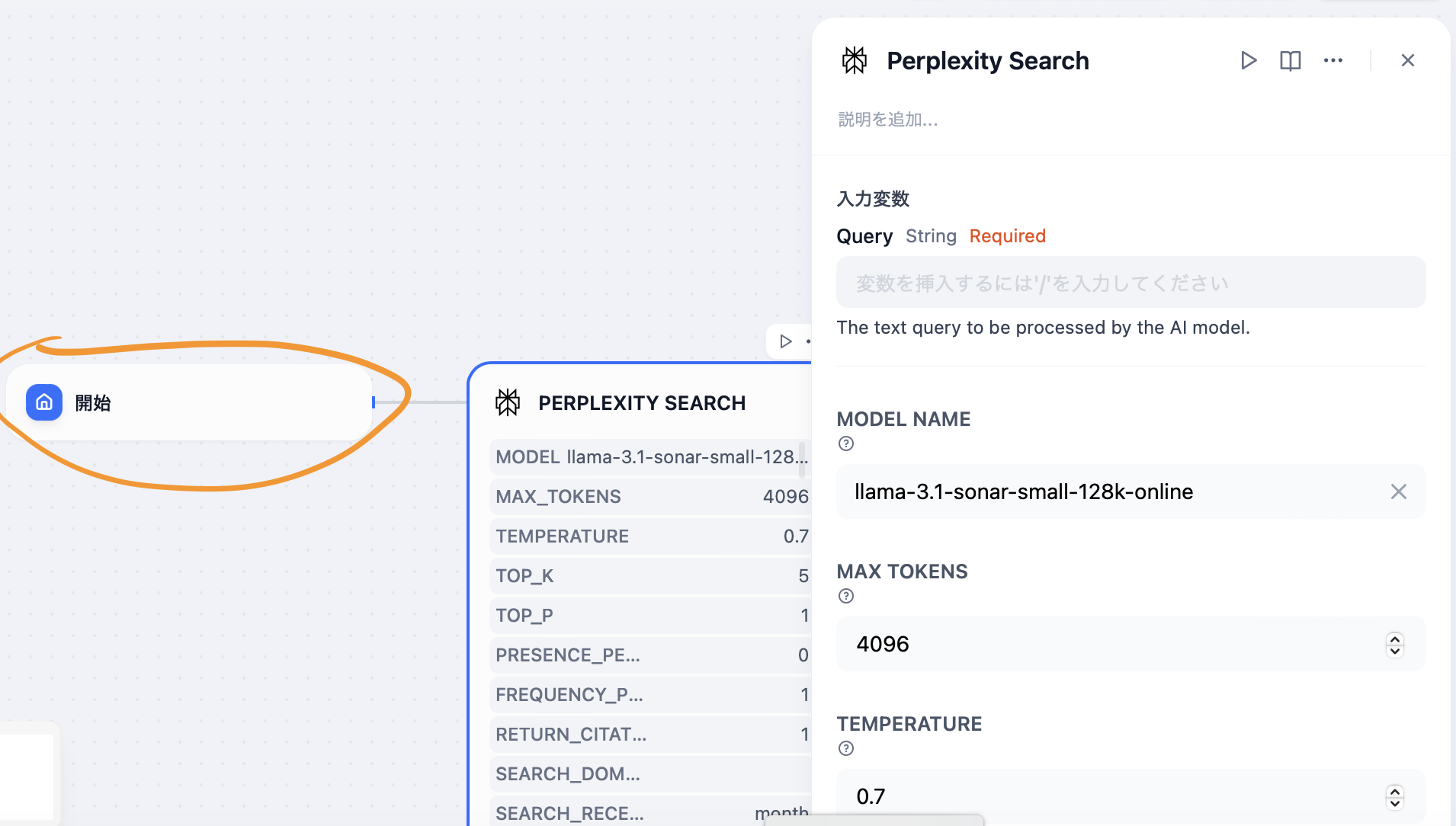Show help tooltip for MODEL NAME
Screen dimensions: 1456x826
pos(846,443)
